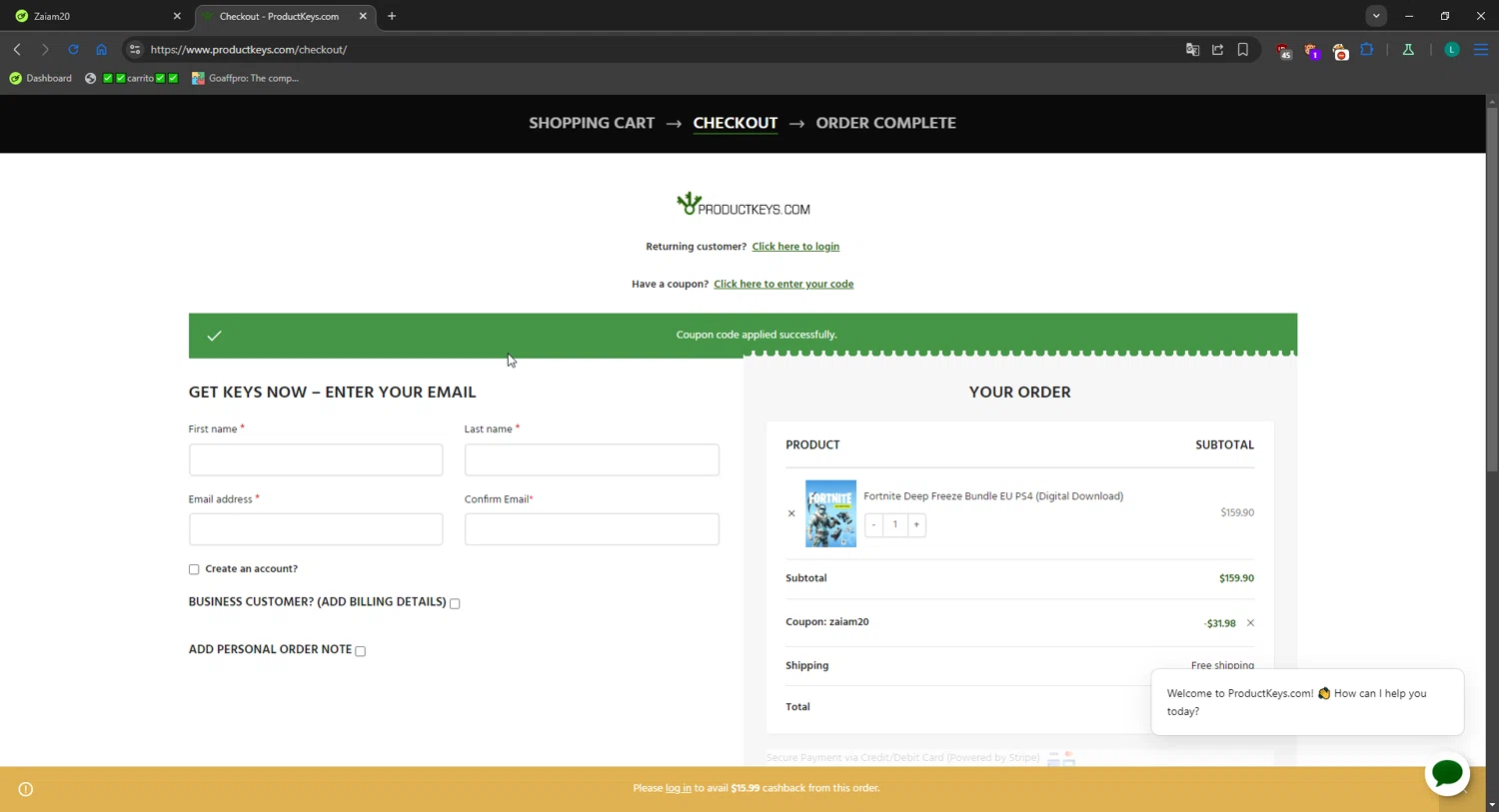Open the browser hamburger menu
The width and height of the screenshot is (1499, 812).
tap(1481, 49)
